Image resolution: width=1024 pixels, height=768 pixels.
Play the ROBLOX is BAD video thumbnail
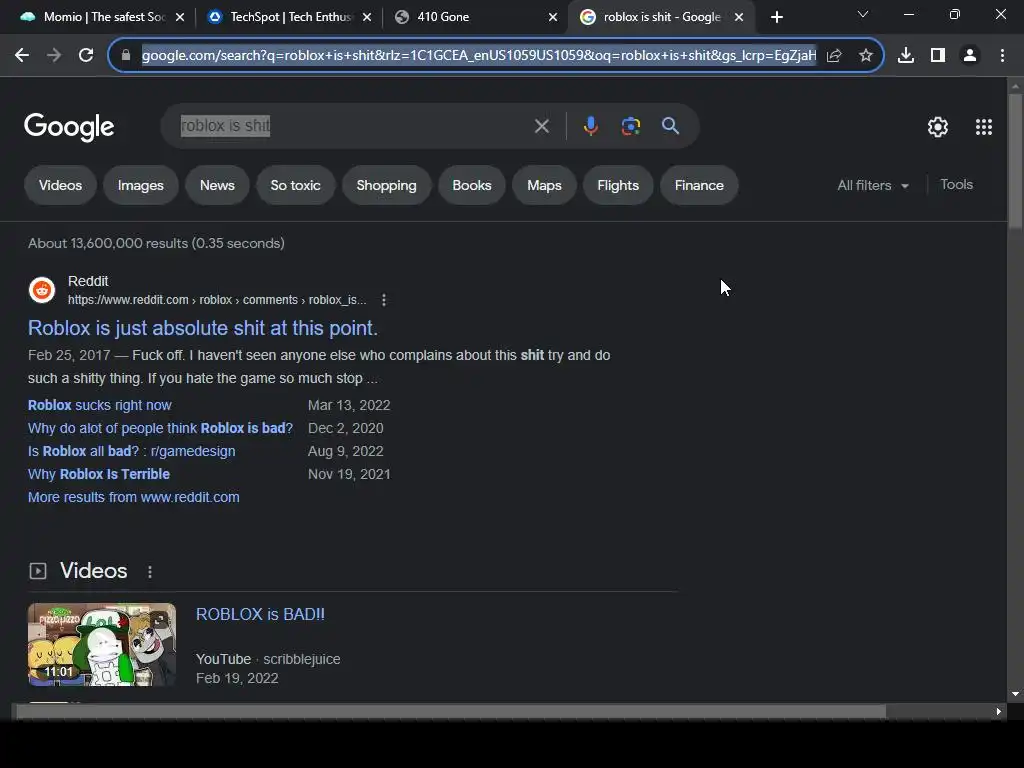click(102, 645)
